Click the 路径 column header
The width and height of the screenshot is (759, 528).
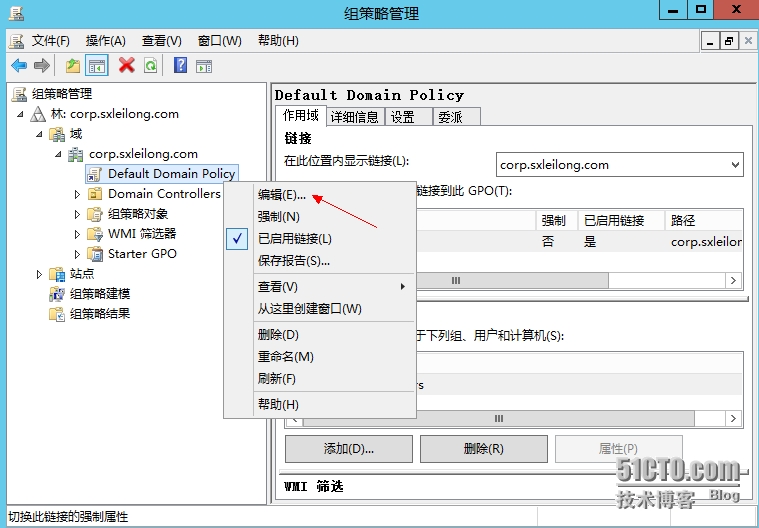[703, 221]
